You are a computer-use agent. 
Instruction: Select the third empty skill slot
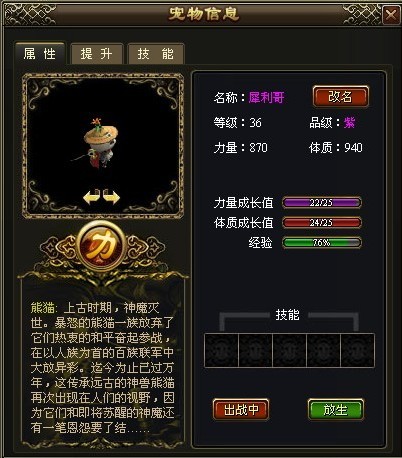tap(289, 350)
